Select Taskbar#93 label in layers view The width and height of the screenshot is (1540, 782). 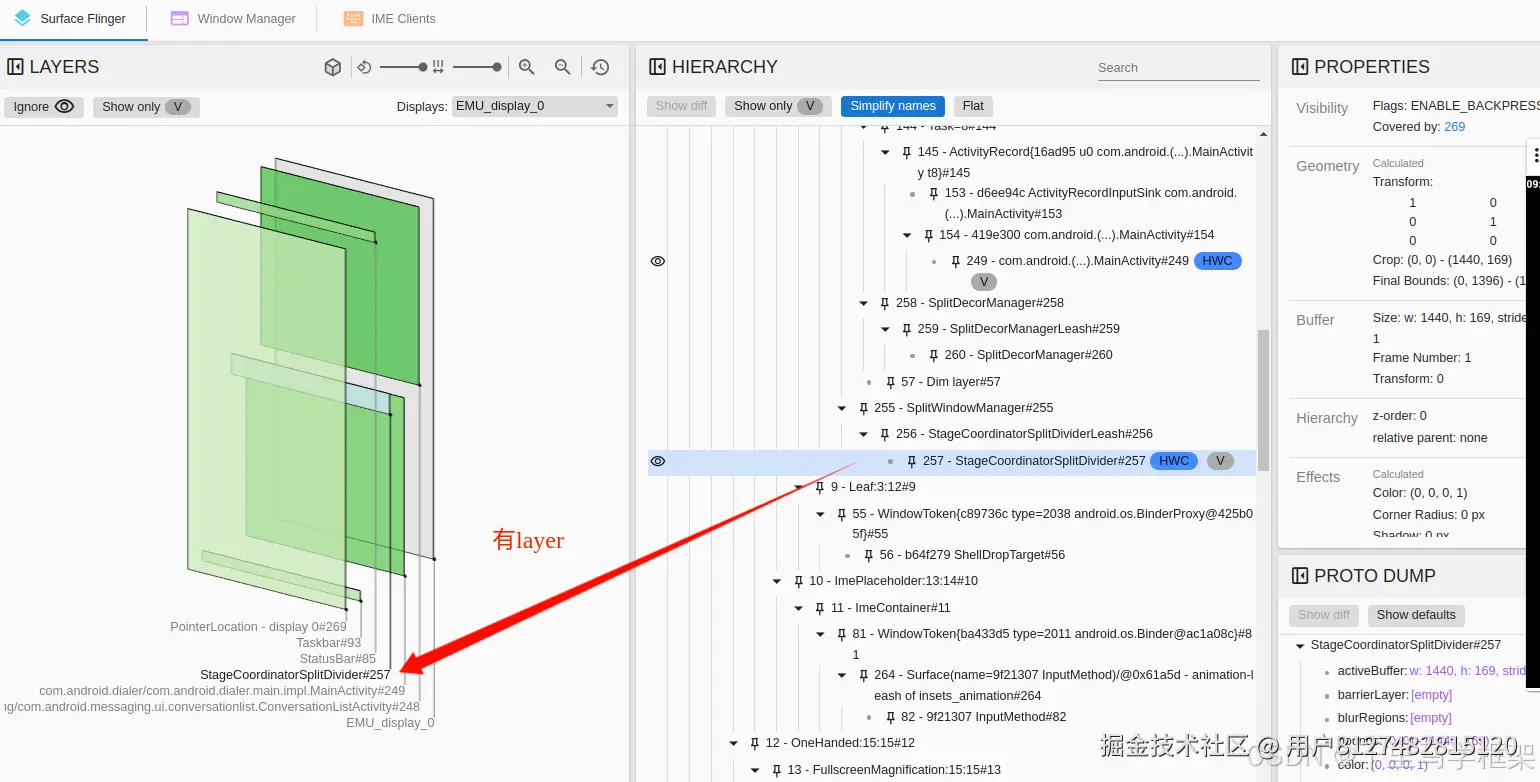pos(329,643)
